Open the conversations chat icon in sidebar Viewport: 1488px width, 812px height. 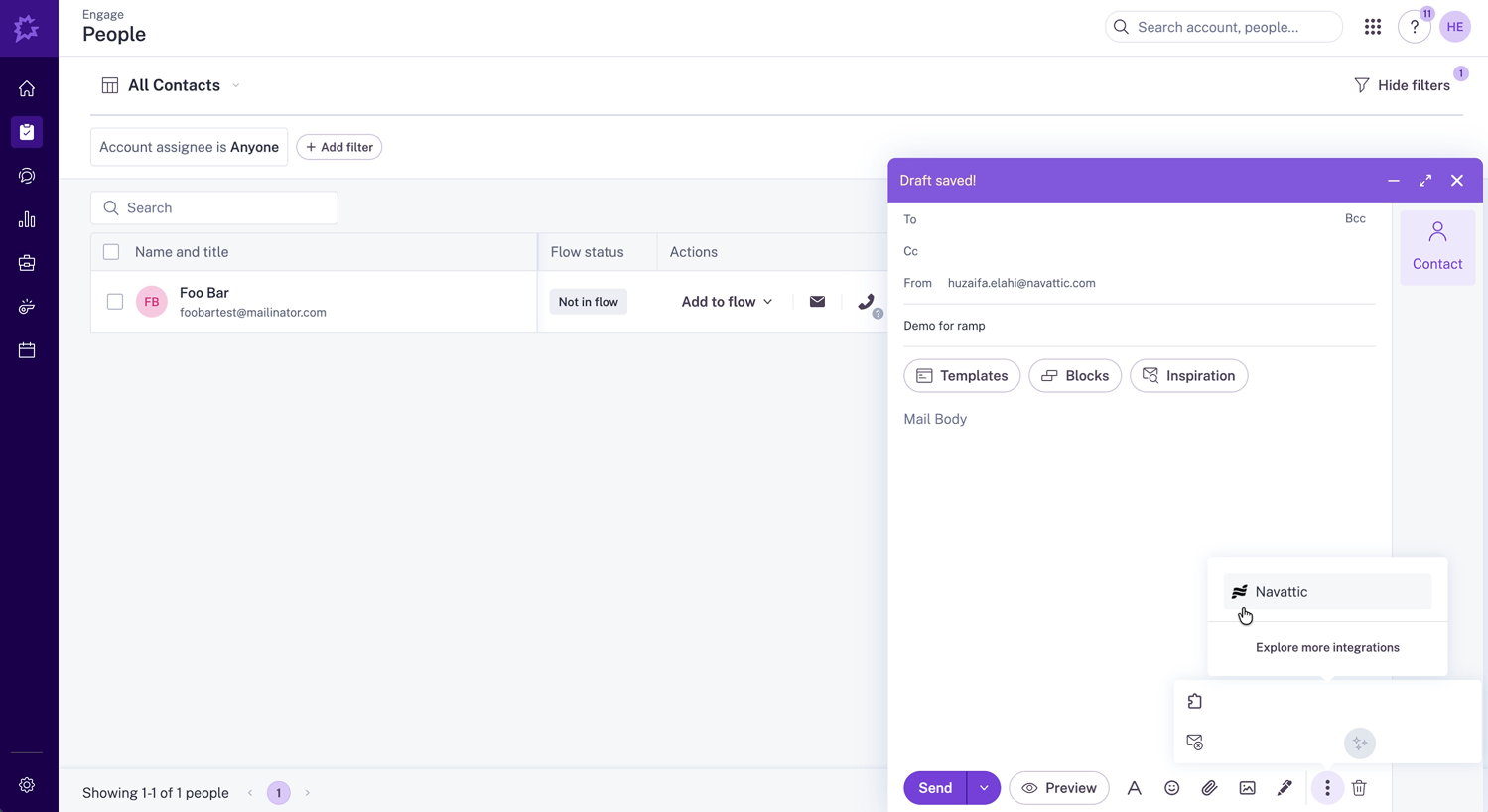(x=27, y=175)
